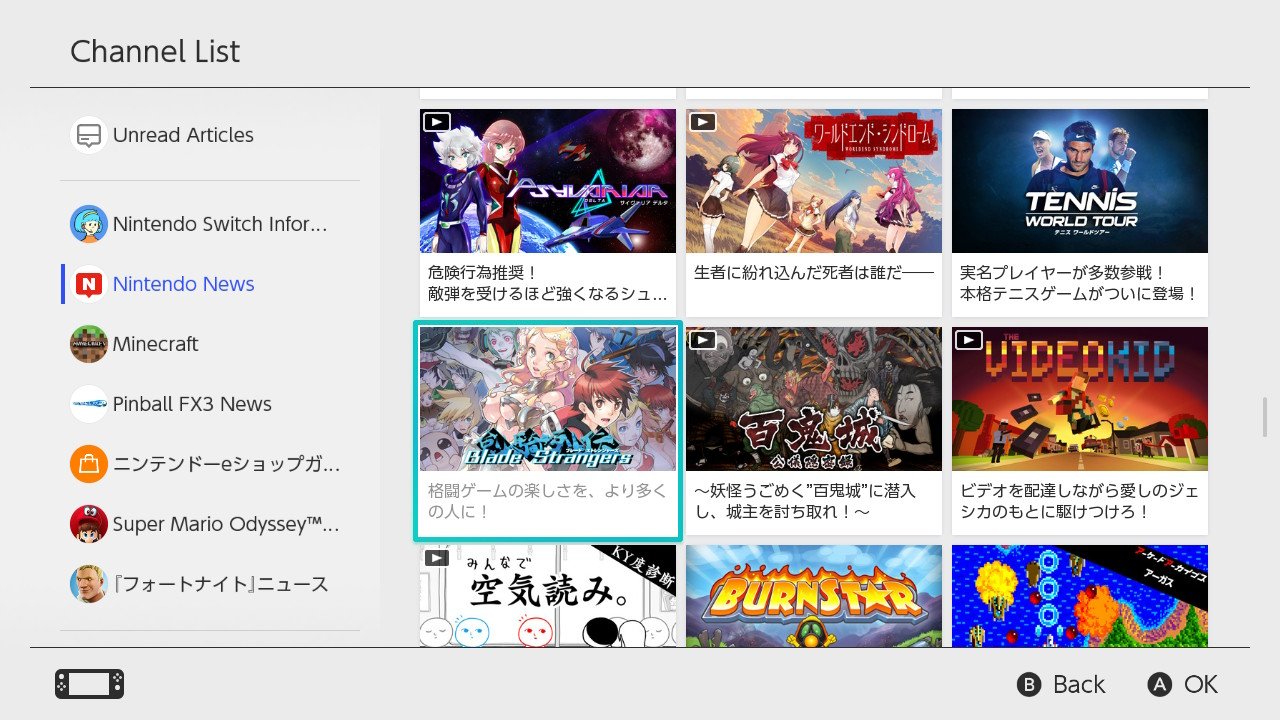Click video badge on 空気読み thumbnail
The image size is (1280, 720).
tap(437, 557)
